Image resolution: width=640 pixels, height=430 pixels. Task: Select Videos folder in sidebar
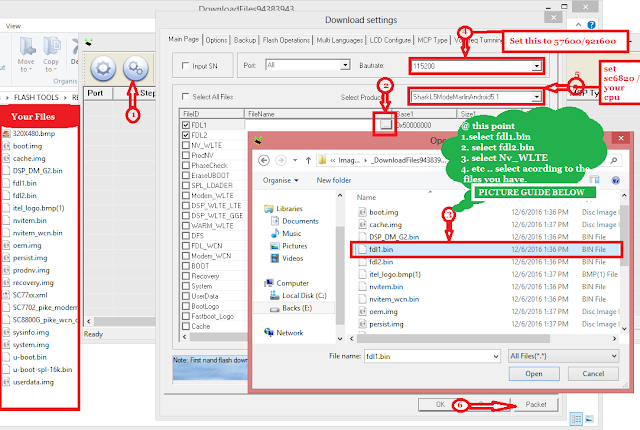click(x=287, y=258)
